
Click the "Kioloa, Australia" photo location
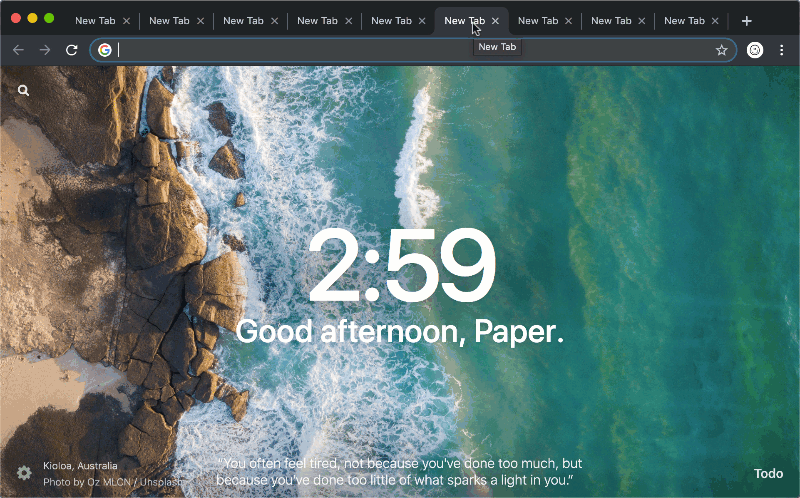point(80,466)
